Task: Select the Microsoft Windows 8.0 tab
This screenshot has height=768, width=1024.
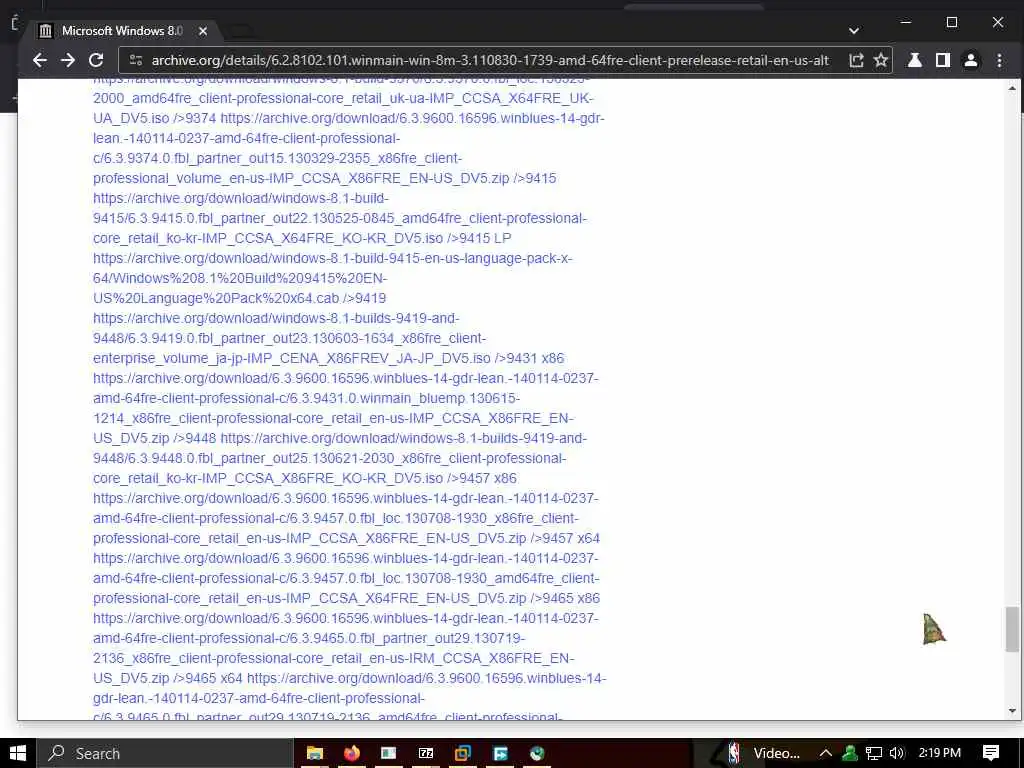Action: [124, 31]
